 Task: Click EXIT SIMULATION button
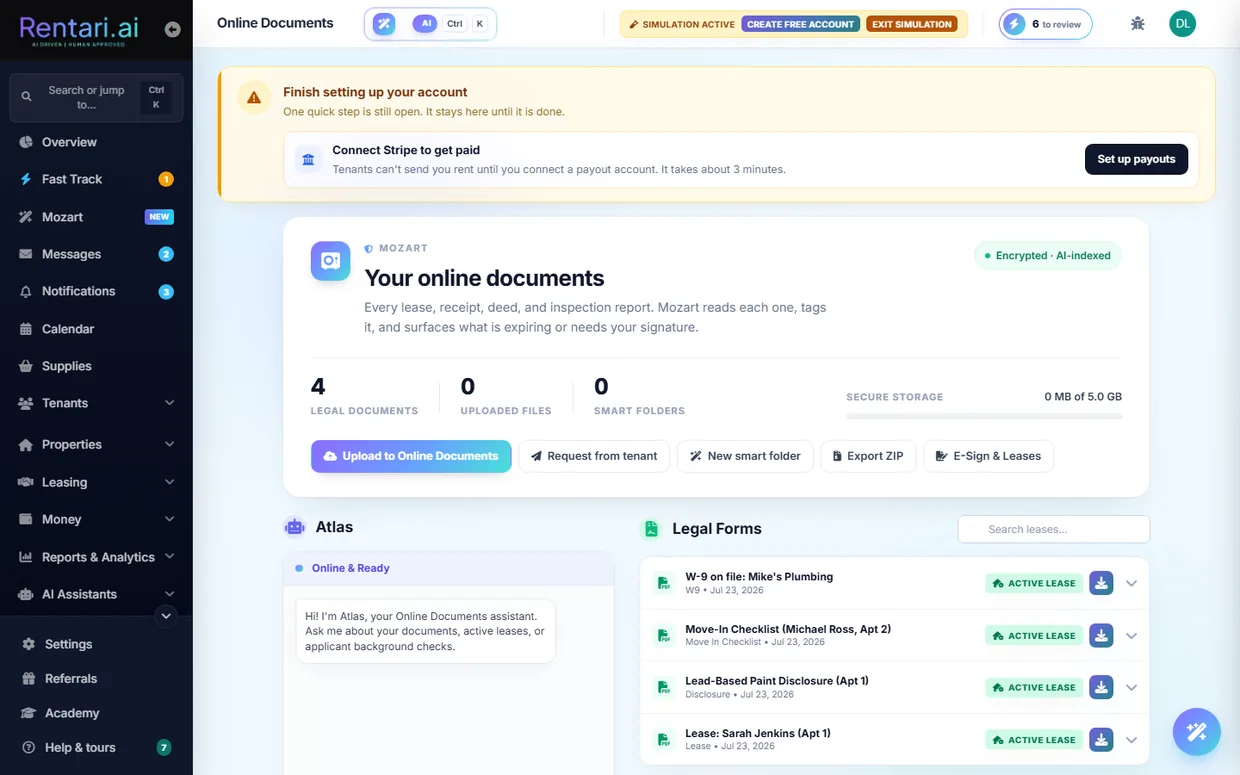pos(911,24)
